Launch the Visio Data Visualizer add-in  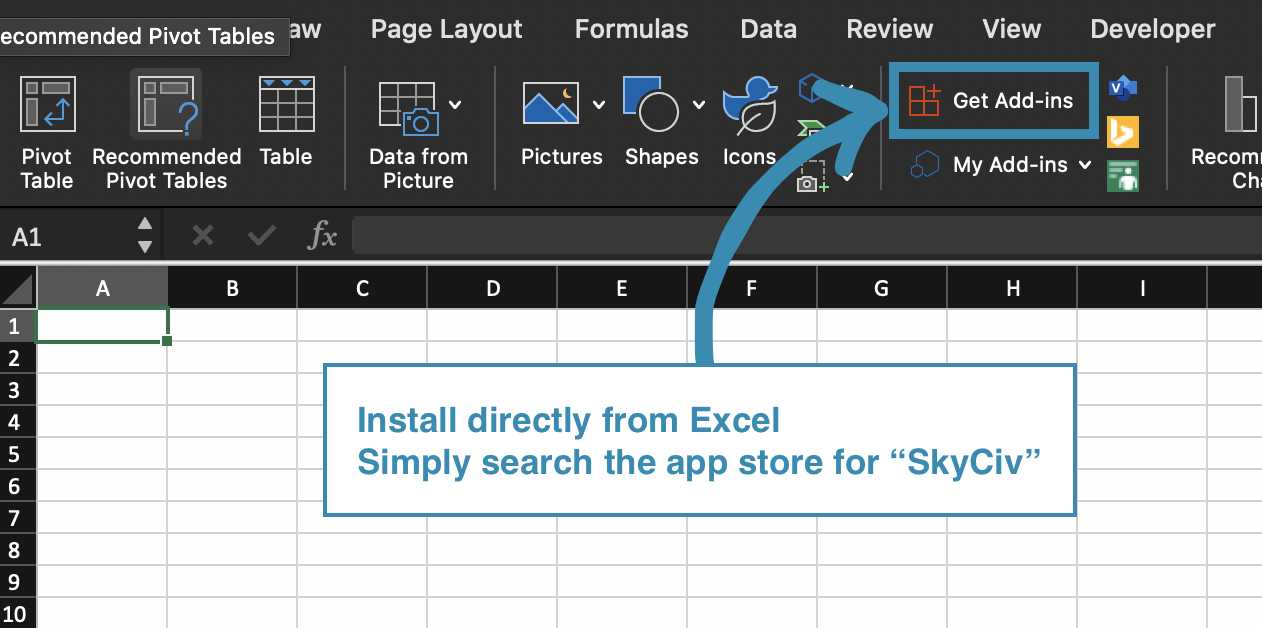[1123, 89]
